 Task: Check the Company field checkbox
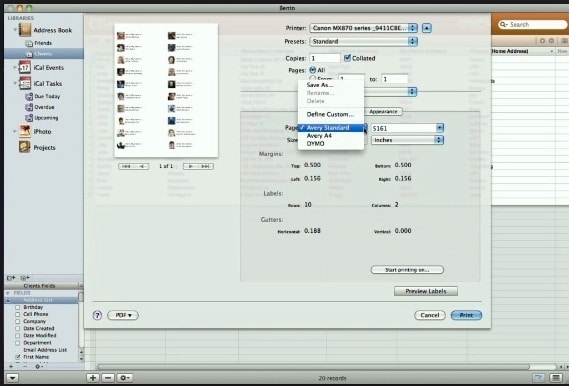click(x=17, y=321)
